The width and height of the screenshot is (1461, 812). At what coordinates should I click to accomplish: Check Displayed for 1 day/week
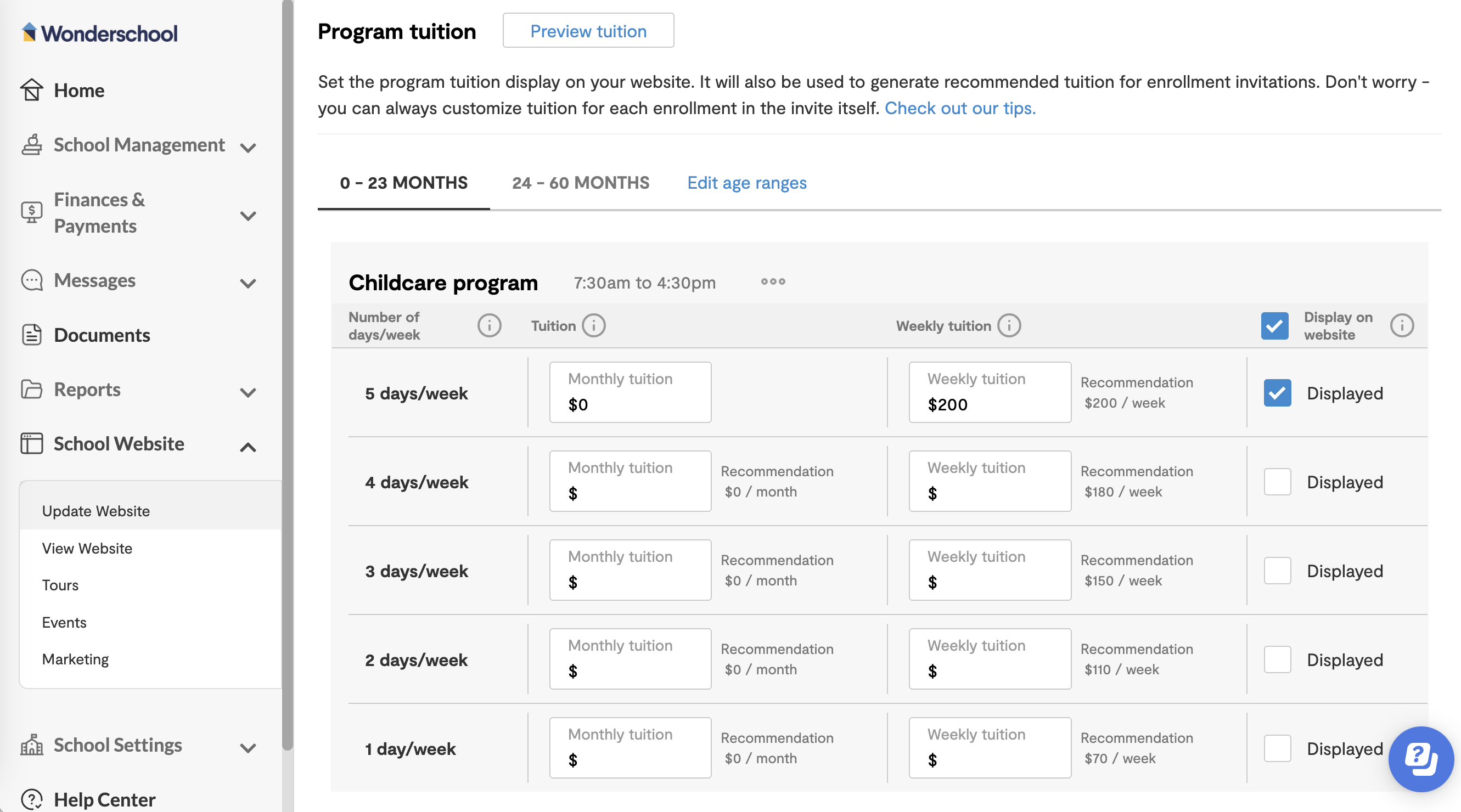point(1277,748)
